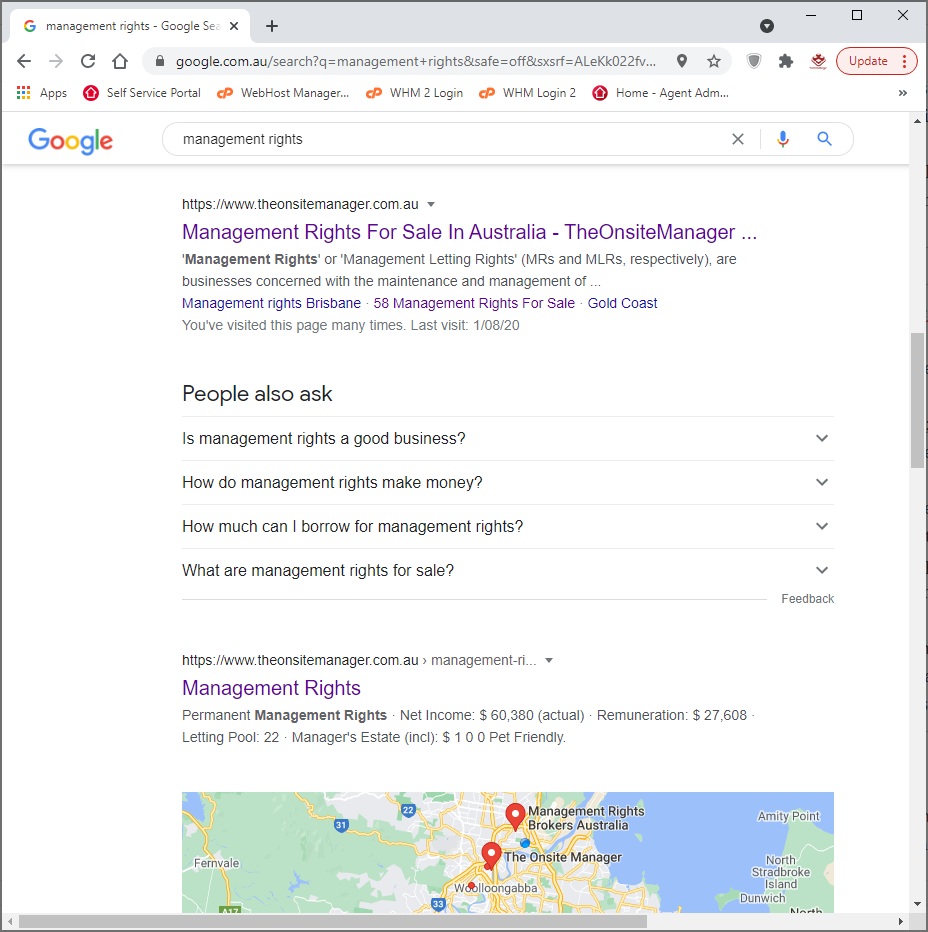928x932 pixels.
Task: Click the horizontal scrollbar right arrow
Action: (901, 922)
